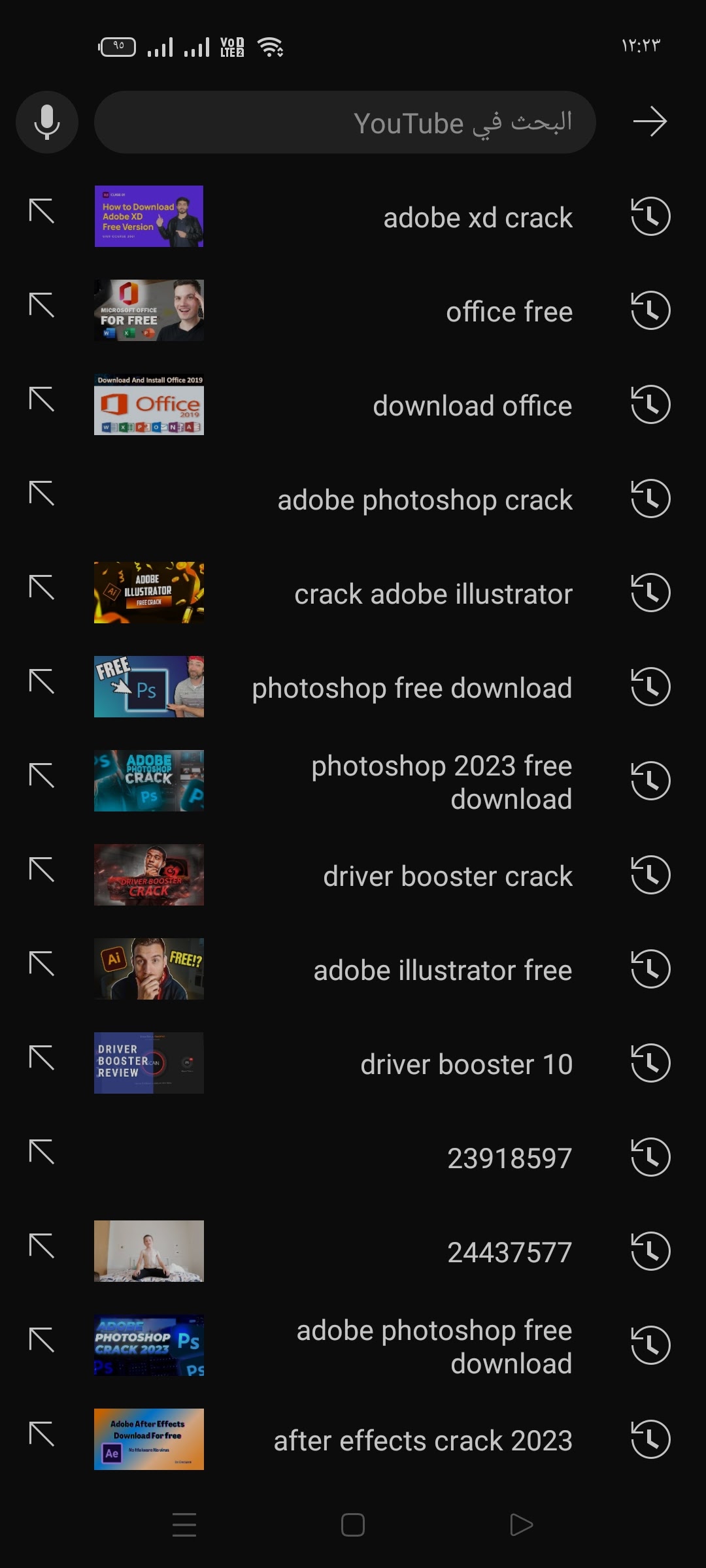Insert 'adobe xd crack' into search via arrow
The height and width of the screenshot is (1568, 706).
(x=42, y=212)
